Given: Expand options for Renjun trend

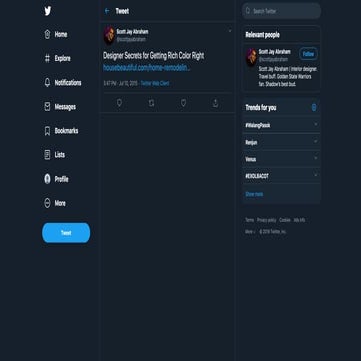Looking at the screenshot, I should (316, 141).
